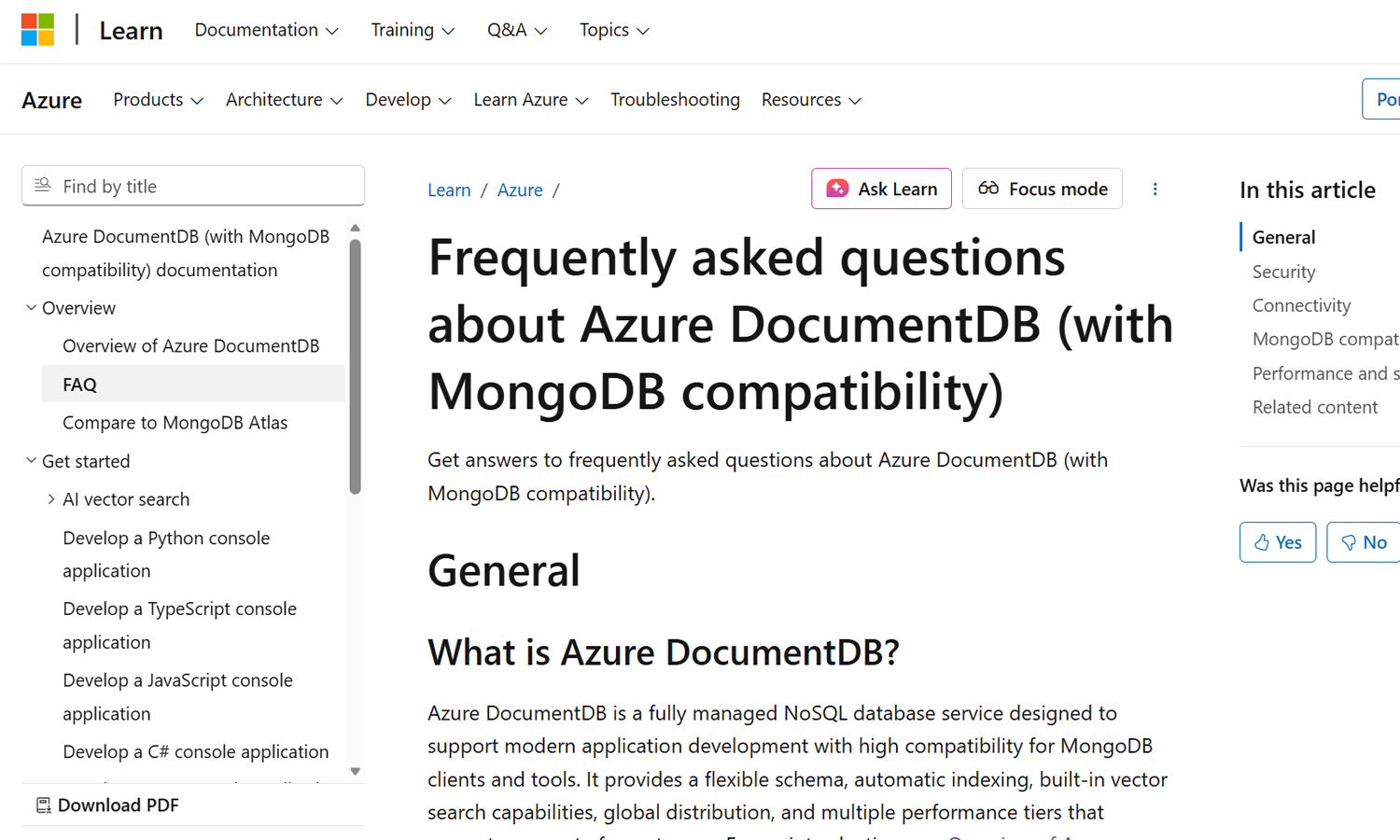
Task: Click the thumbs-down No feedback button
Action: (1364, 542)
